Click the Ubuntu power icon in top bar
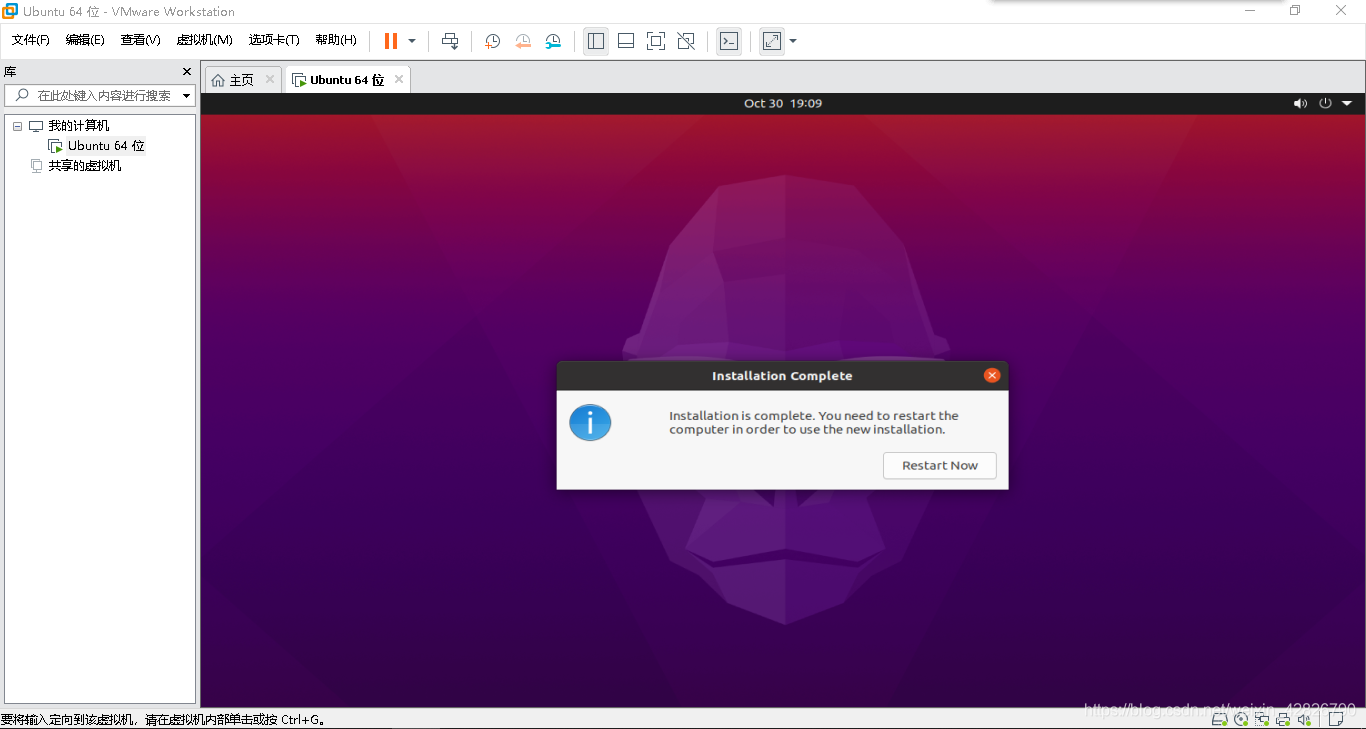Image resolution: width=1366 pixels, height=729 pixels. pos(1326,103)
